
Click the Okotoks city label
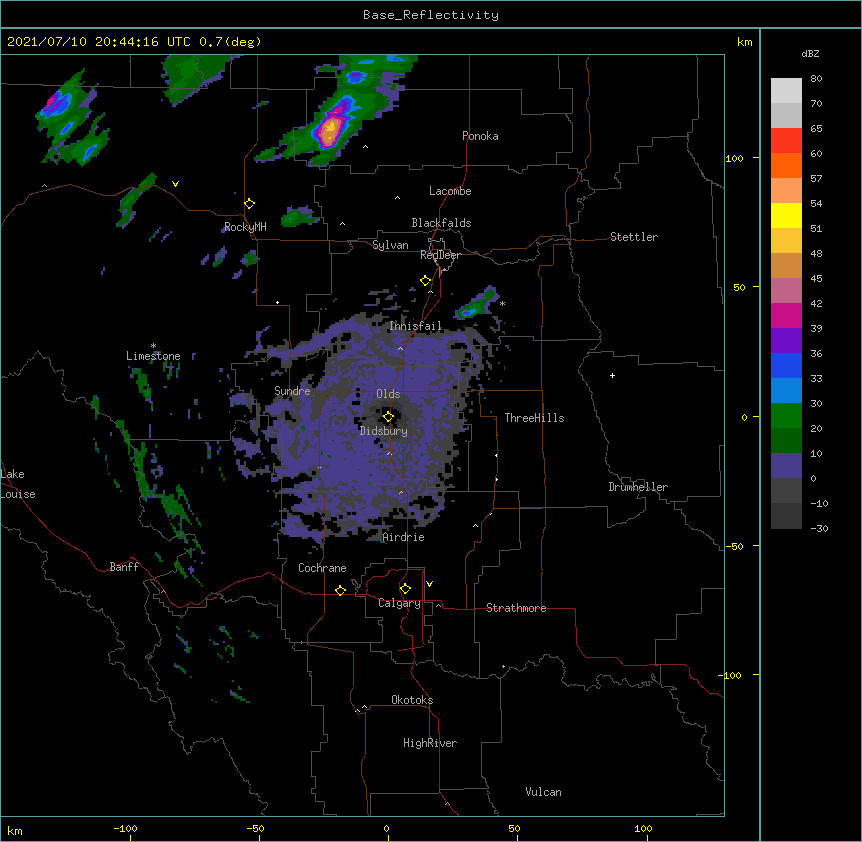pyautogui.click(x=412, y=700)
